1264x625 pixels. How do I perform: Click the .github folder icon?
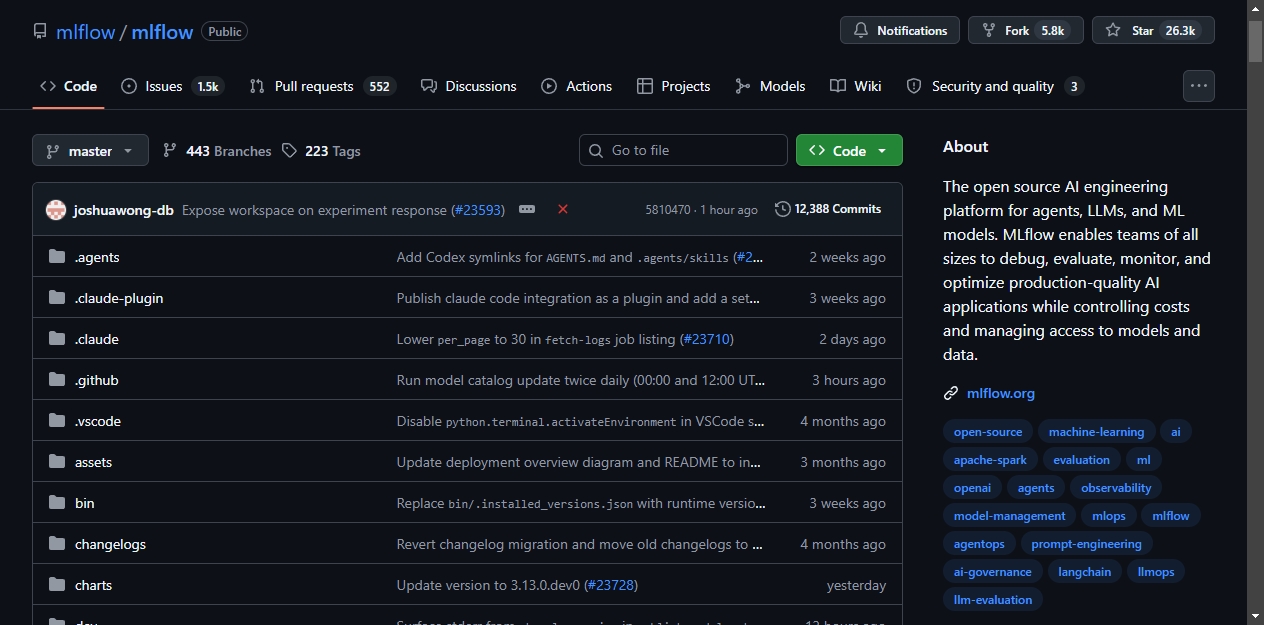57,380
